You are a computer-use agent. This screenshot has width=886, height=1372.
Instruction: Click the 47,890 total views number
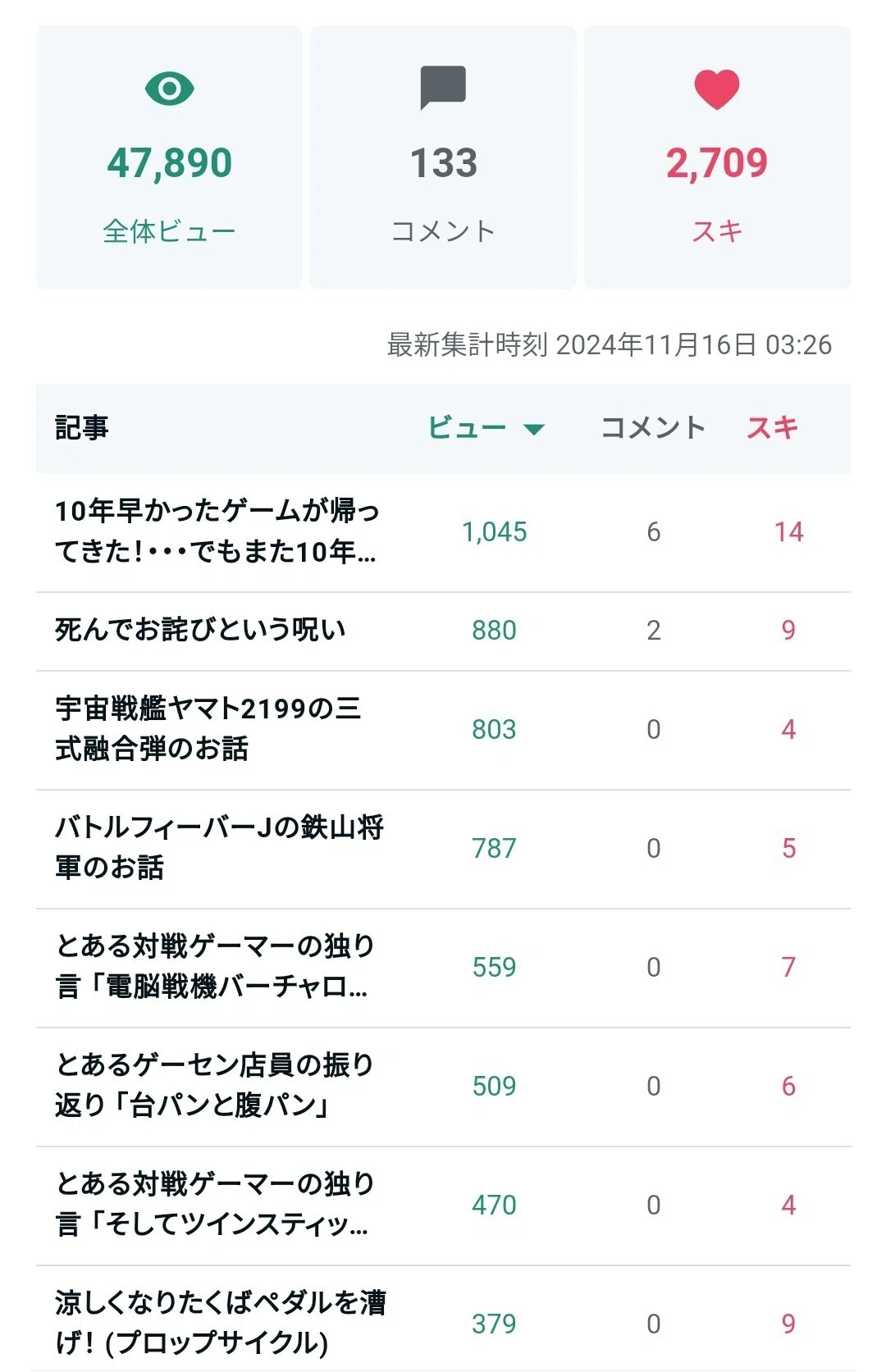tap(170, 163)
